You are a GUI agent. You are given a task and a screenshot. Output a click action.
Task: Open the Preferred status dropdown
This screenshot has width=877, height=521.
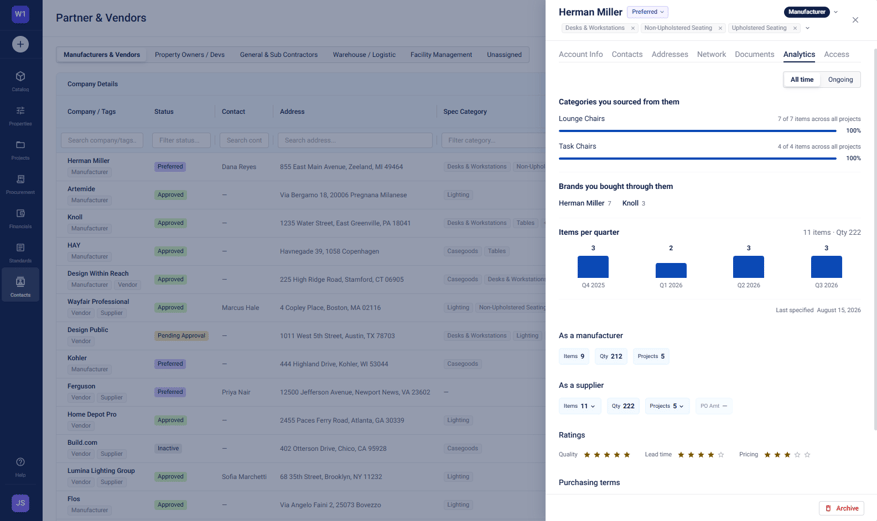(x=648, y=12)
